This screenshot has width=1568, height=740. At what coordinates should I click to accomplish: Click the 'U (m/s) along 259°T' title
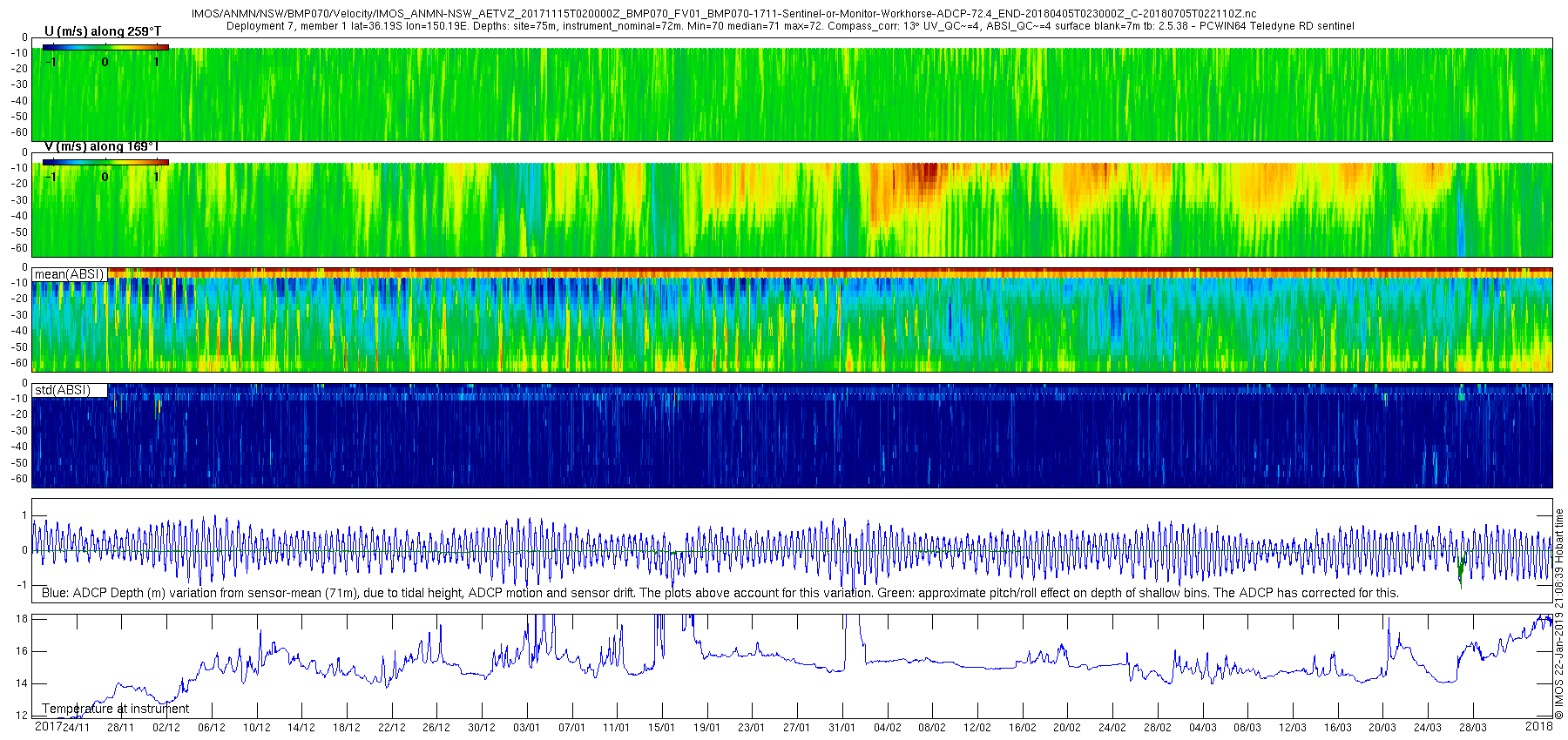pos(103,31)
